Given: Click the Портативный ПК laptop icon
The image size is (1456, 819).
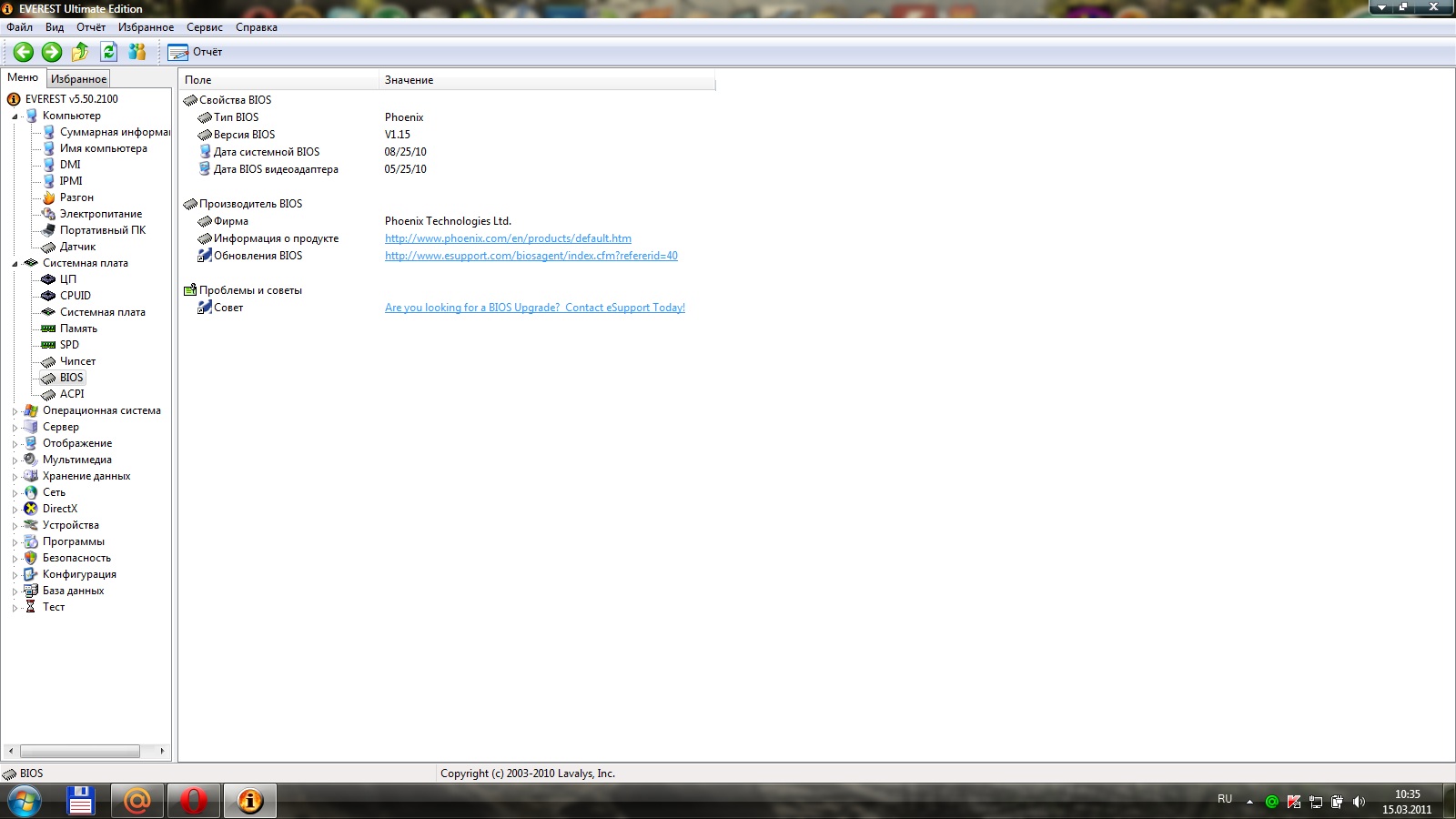Looking at the screenshot, I should point(48,230).
